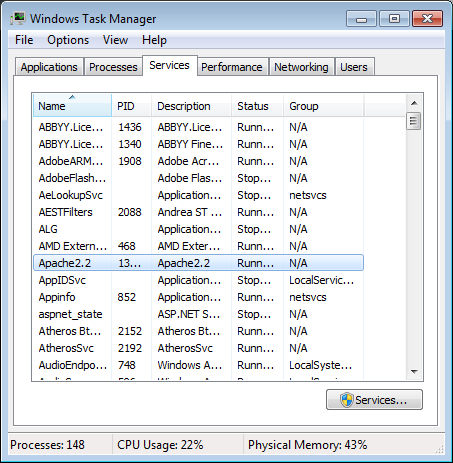
Task: Click PID 468 cell
Action: tap(127, 246)
